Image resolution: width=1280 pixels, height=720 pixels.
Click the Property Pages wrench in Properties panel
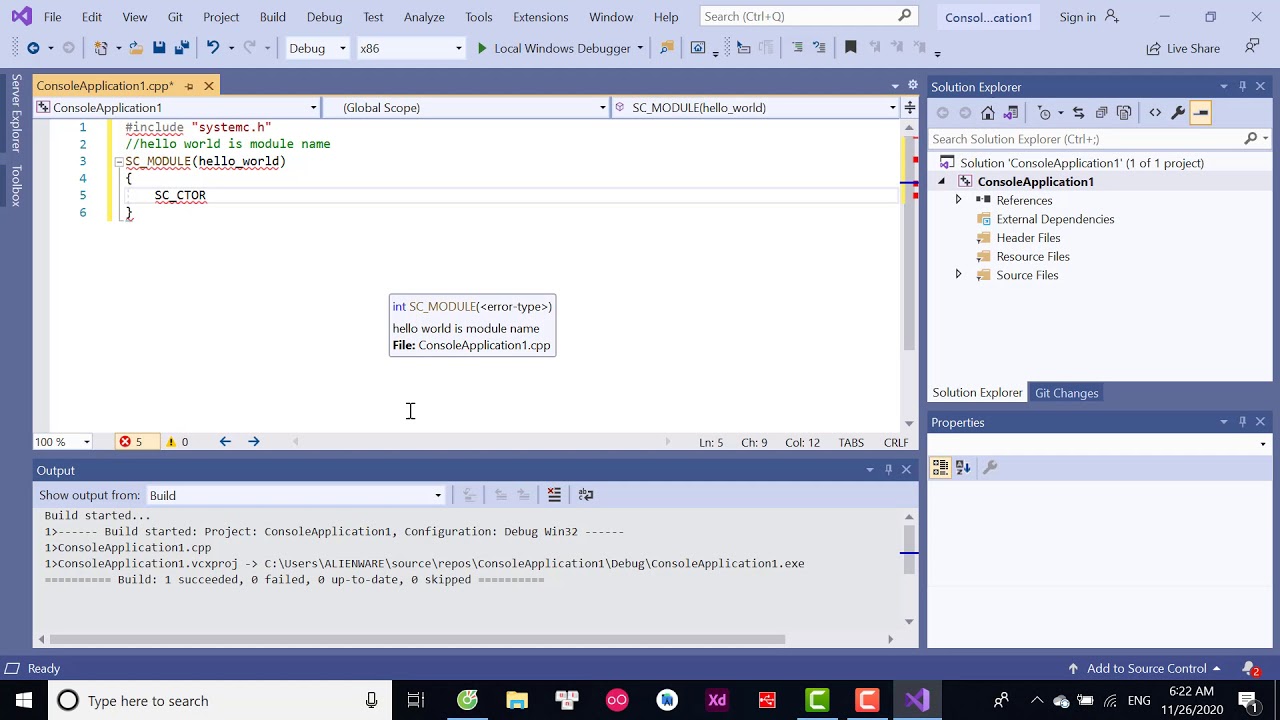click(x=990, y=467)
